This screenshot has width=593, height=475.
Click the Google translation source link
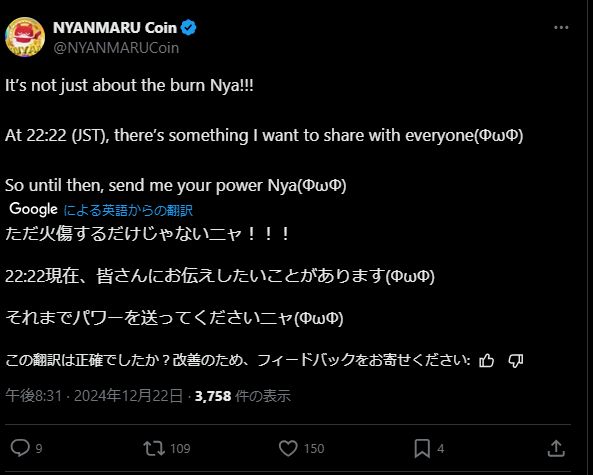[128, 210]
